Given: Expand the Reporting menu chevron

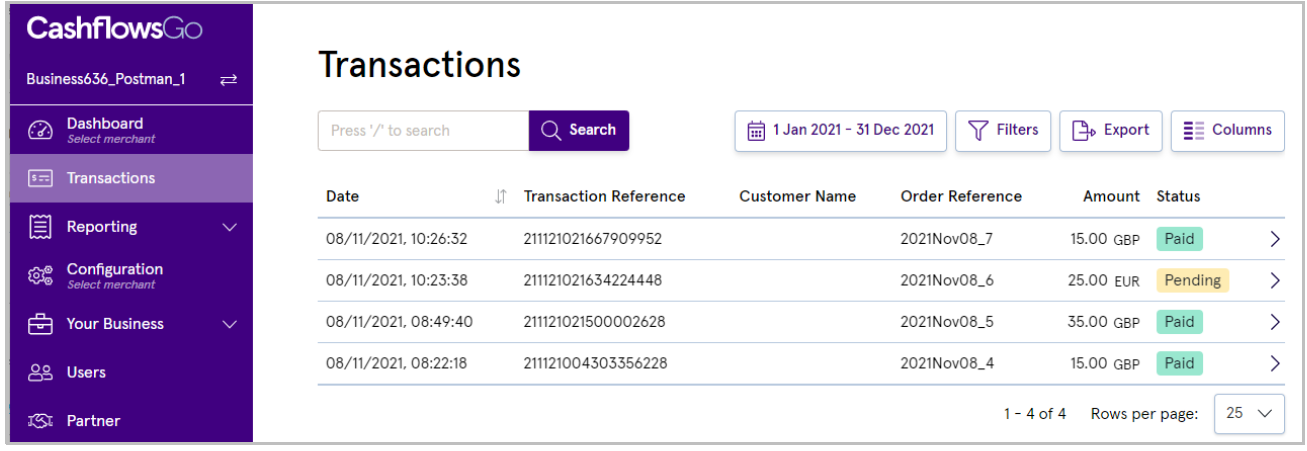Looking at the screenshot, I should [229, 227].
